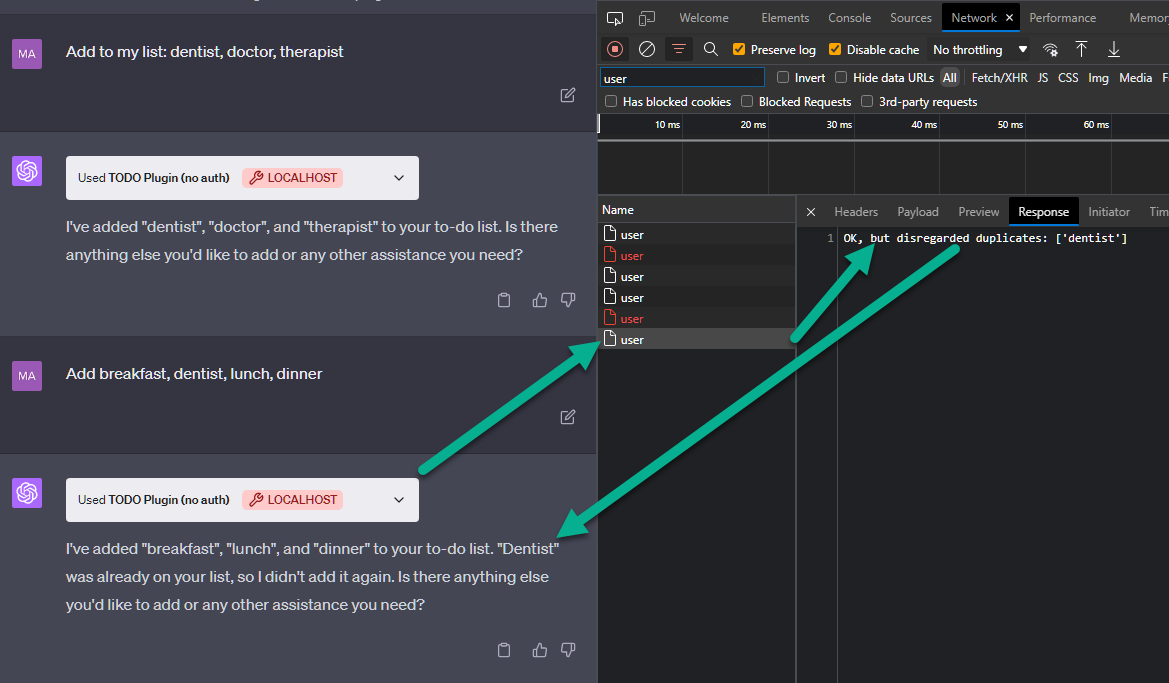
Task: Switch to the Console tab
Action: click(849, 18)
